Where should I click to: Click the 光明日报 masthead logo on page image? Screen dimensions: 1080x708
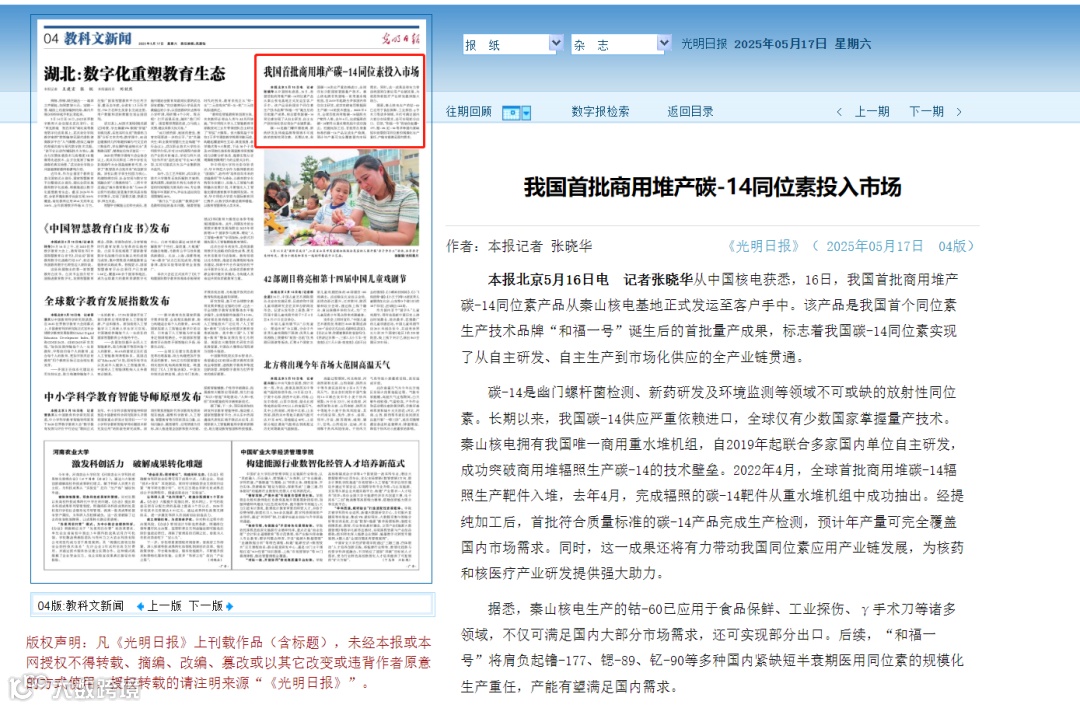coord(400,39)
